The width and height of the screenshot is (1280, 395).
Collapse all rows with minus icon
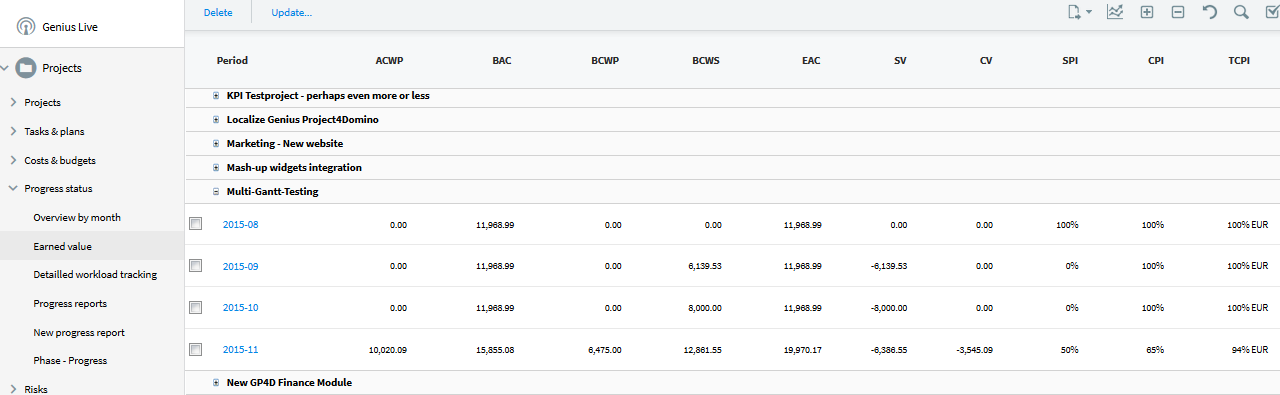(x=1178, y=13)
